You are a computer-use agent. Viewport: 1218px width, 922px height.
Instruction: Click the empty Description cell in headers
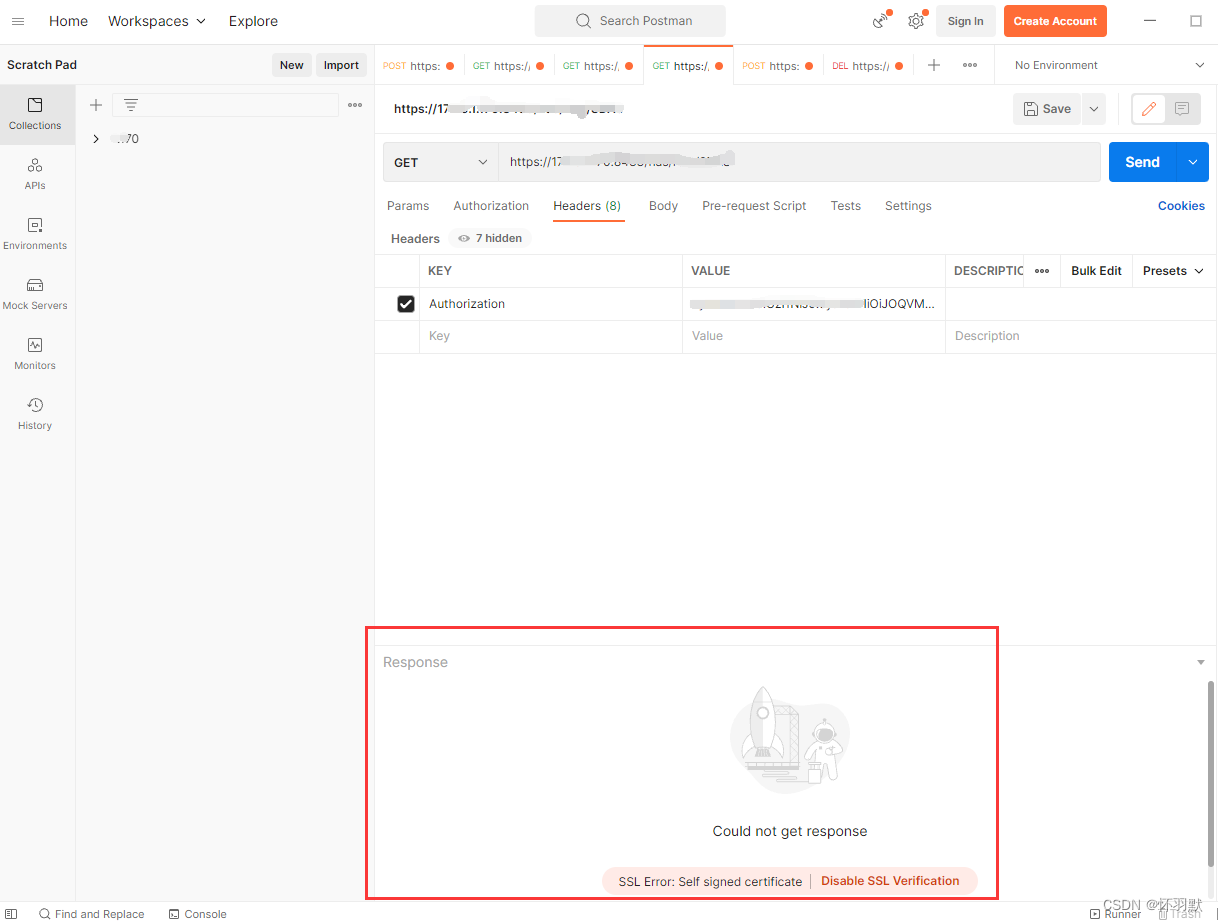(x=1080, y=337)
